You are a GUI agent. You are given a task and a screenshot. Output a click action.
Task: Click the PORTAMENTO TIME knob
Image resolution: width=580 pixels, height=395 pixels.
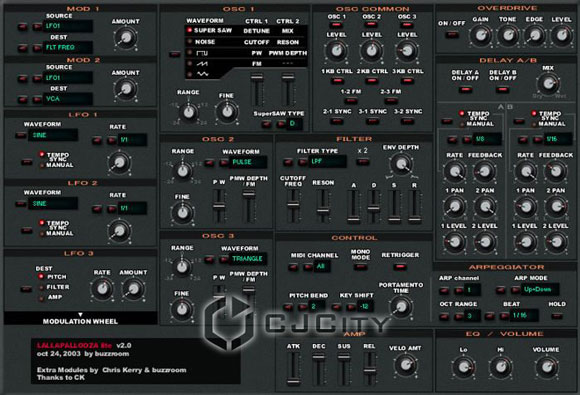click(x=401, y=307)
